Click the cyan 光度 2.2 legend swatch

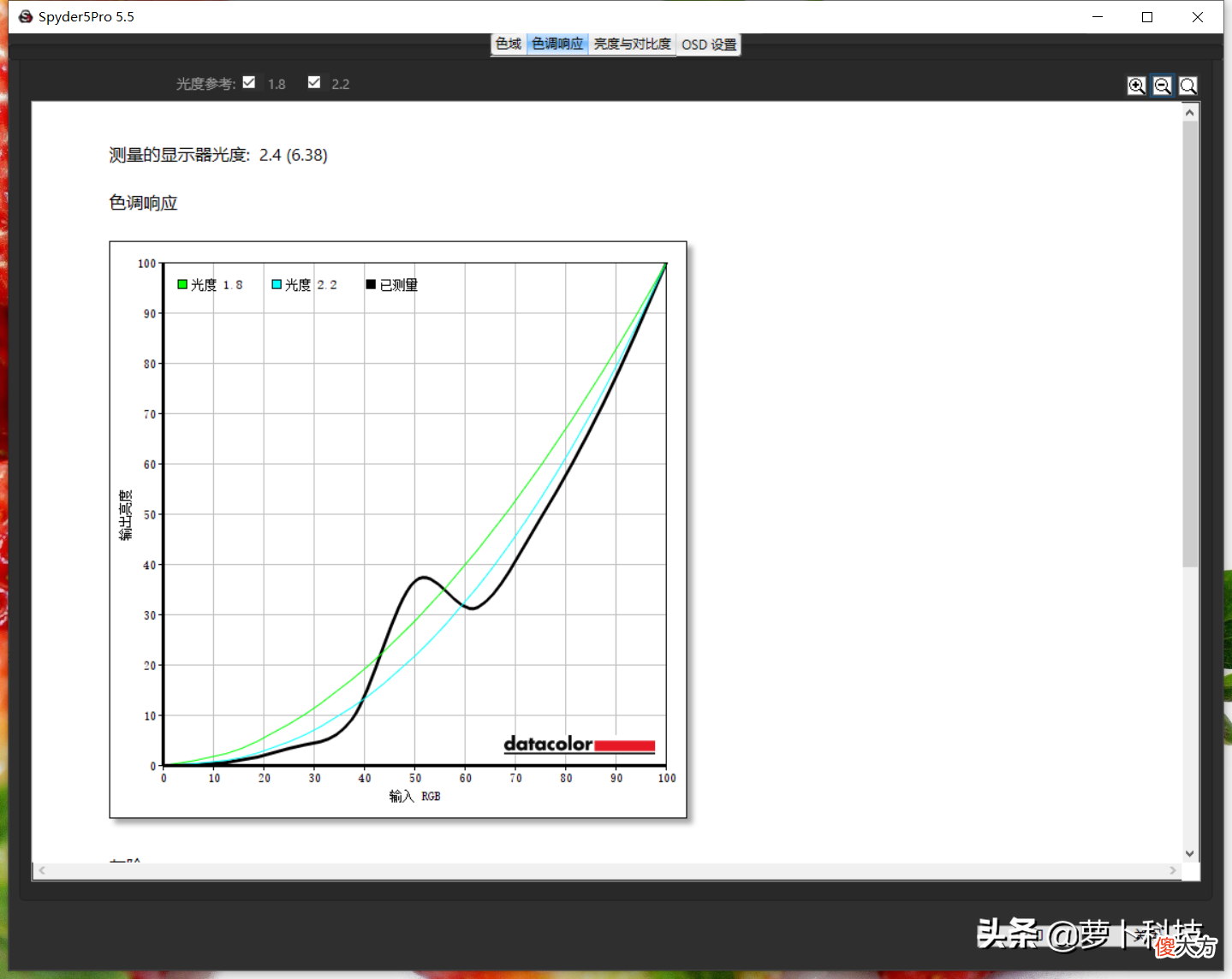pos(277,284)
